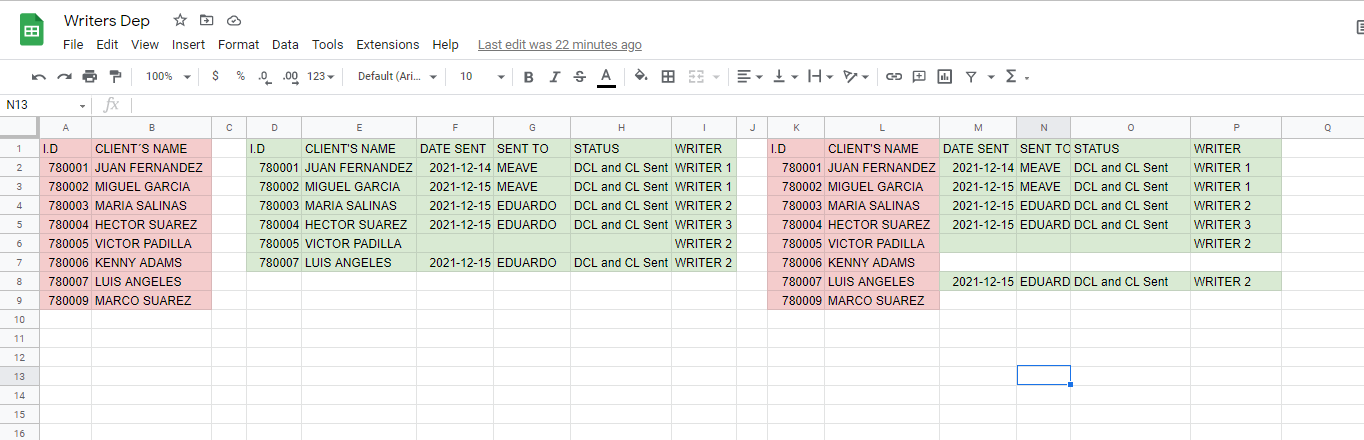Open the zoom 100% dropdown
Screen dimensions: 1364x440
coord(170,76)
